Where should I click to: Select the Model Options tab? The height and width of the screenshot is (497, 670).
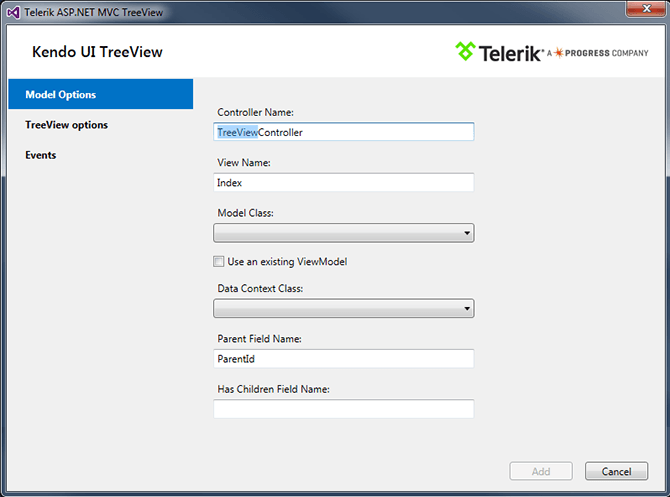101,94
